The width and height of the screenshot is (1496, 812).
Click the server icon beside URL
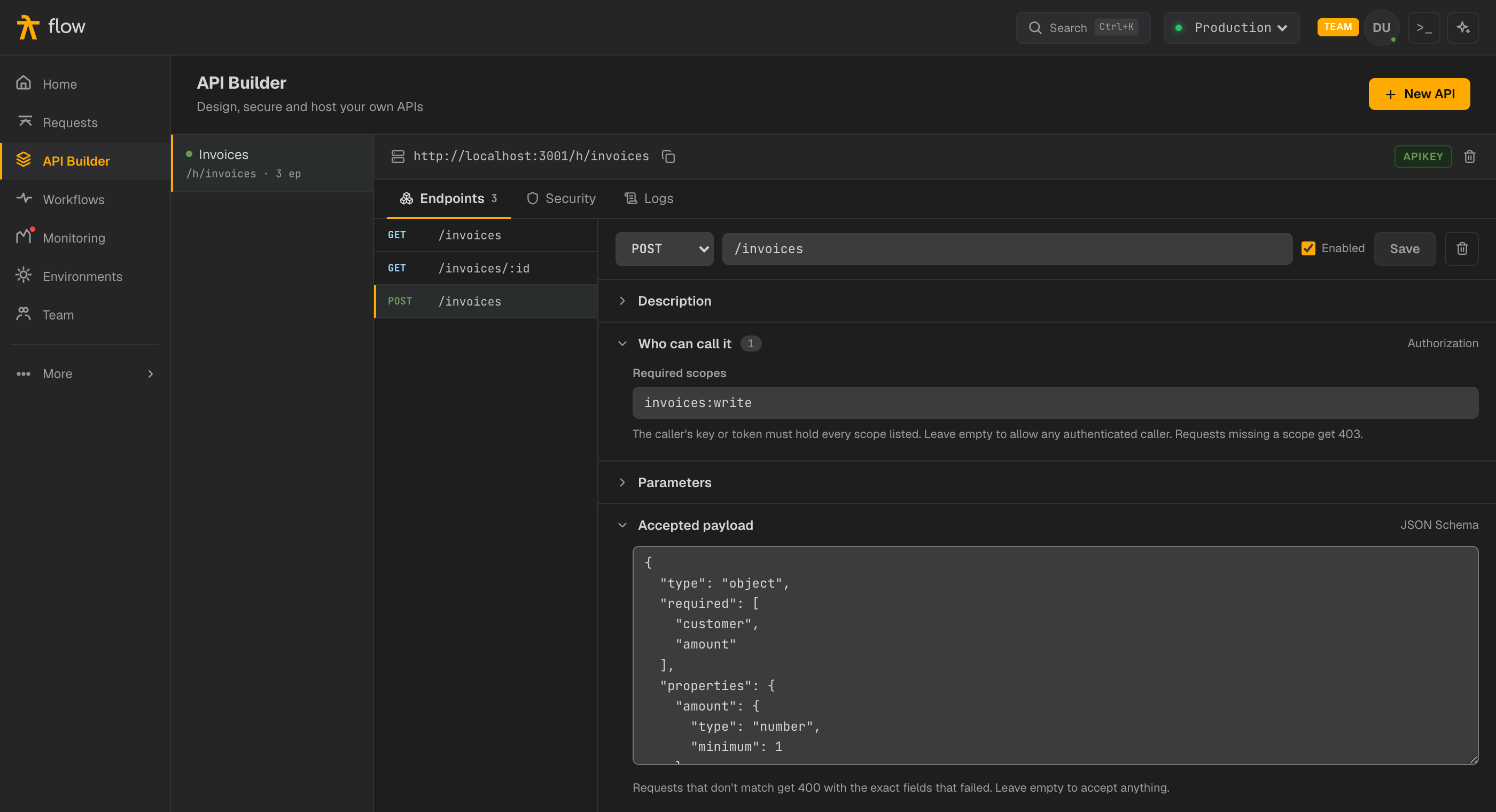(x=398, y=156)
